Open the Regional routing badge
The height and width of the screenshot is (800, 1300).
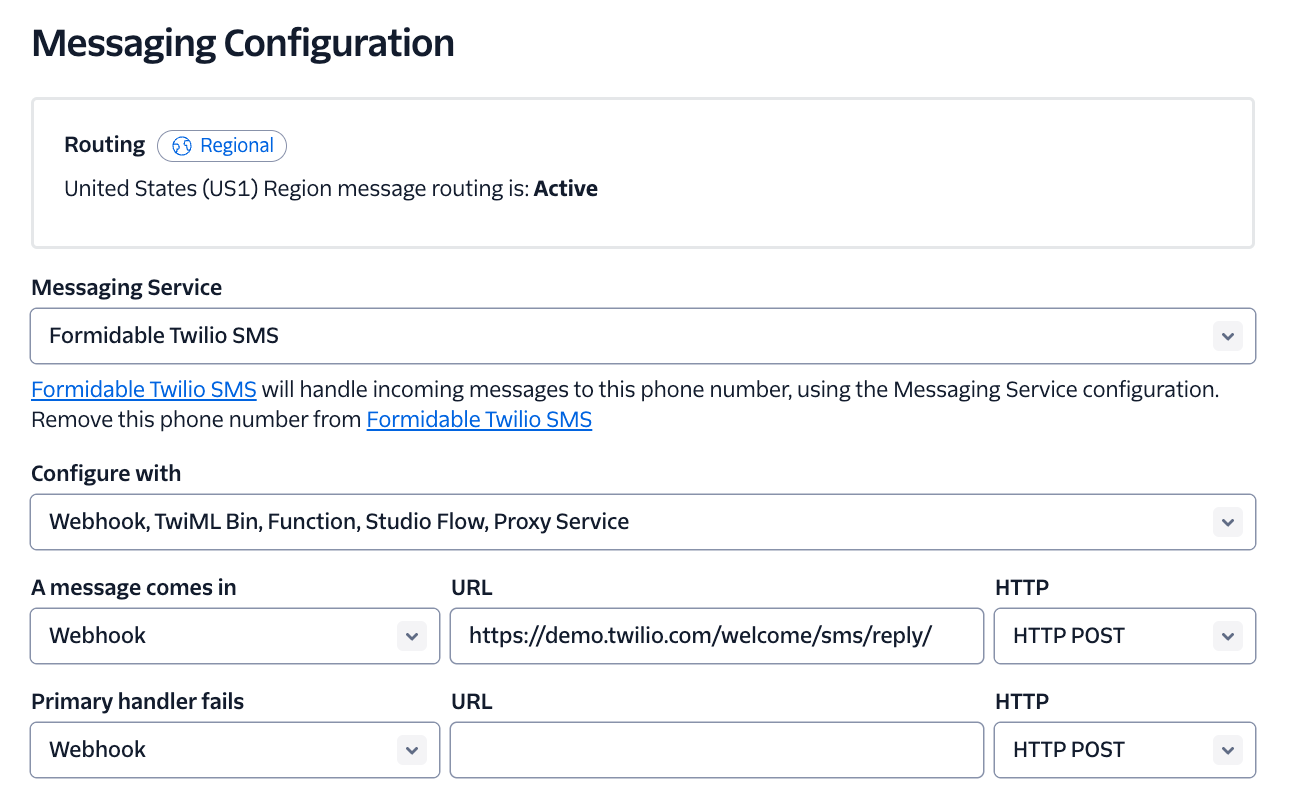tap(222, 146)
